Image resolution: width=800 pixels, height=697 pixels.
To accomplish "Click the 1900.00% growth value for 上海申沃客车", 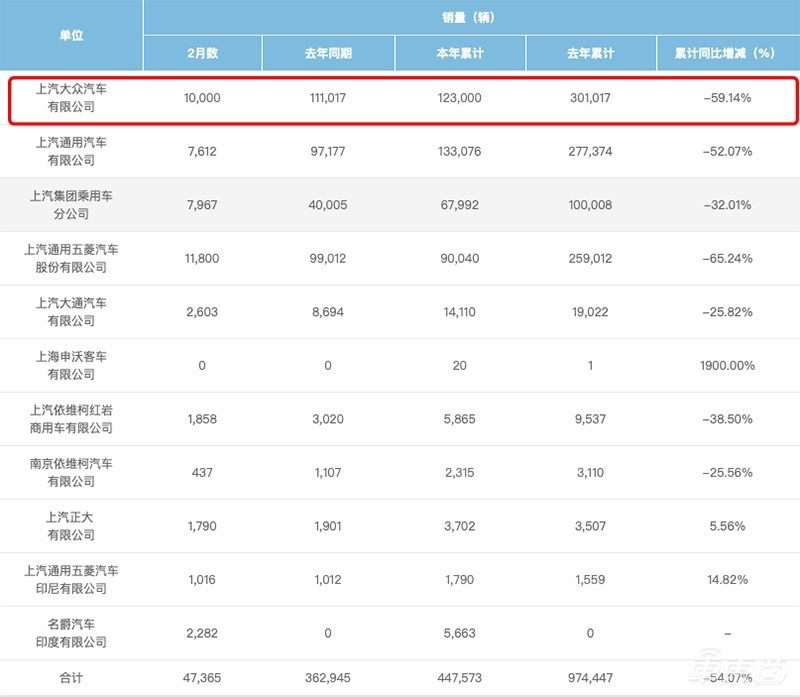I will pyautogui.click(x=722, y=363).
